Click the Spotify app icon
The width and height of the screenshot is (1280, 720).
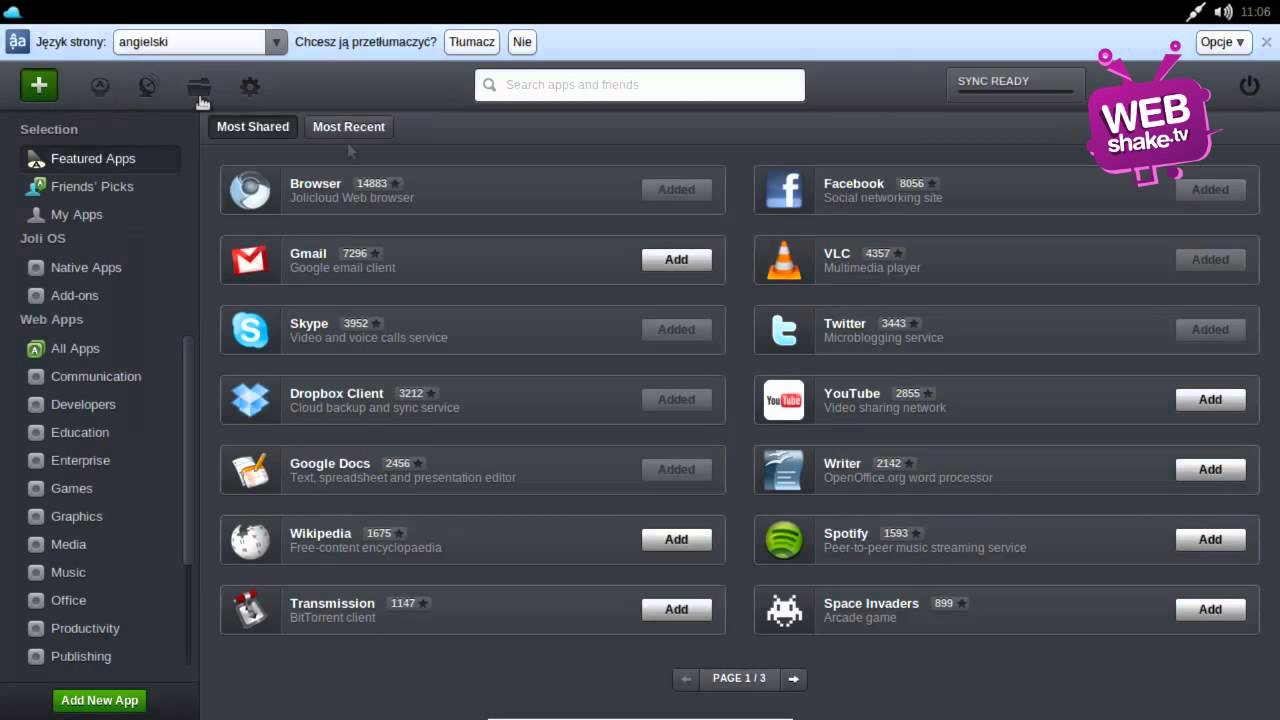point(784,540)
